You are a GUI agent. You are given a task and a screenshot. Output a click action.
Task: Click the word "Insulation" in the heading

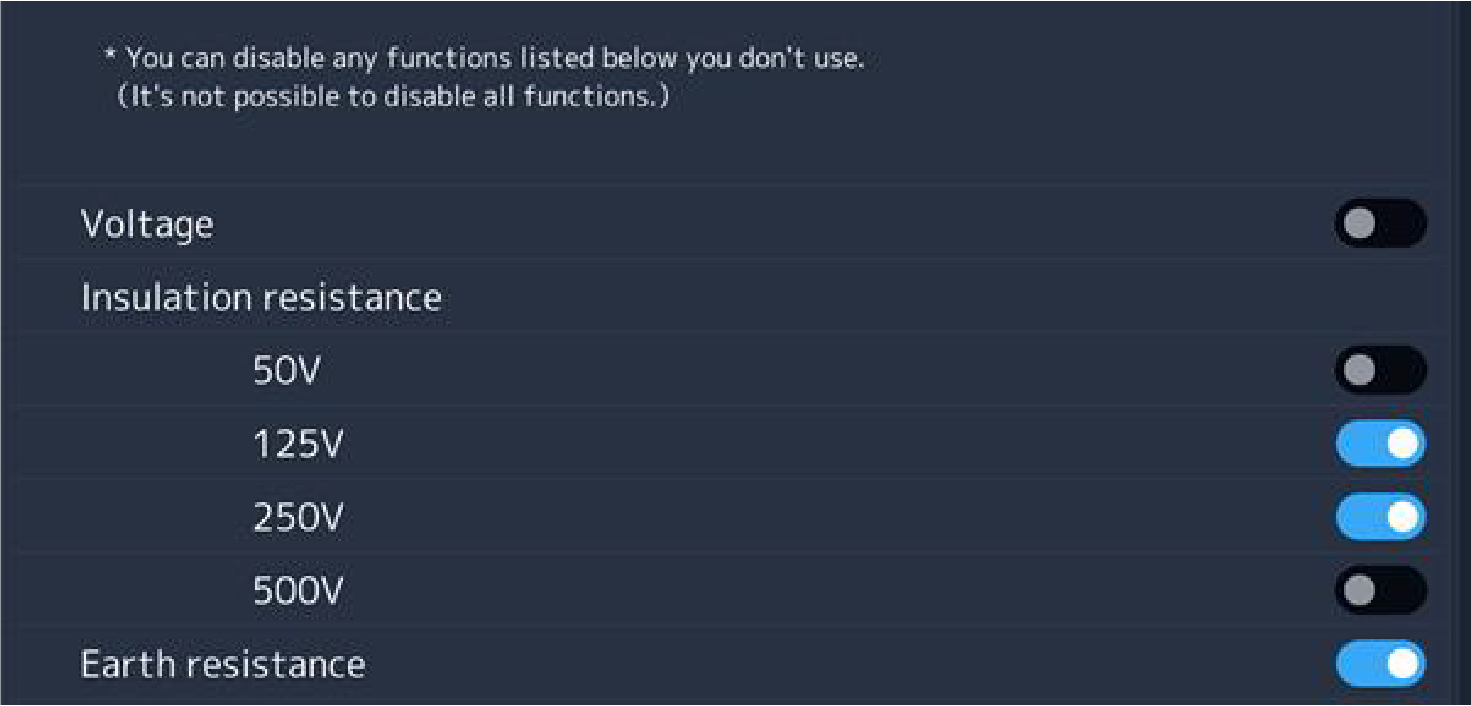coord(166,298)
